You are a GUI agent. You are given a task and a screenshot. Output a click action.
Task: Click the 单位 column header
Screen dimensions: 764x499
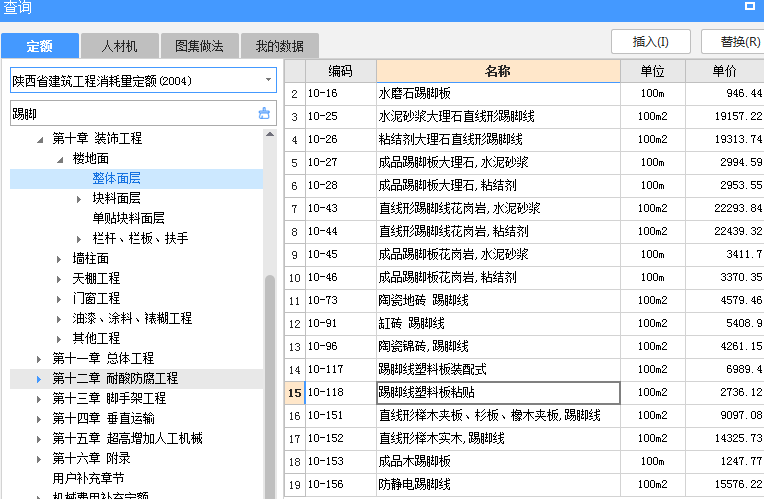[x=652, y=71]
